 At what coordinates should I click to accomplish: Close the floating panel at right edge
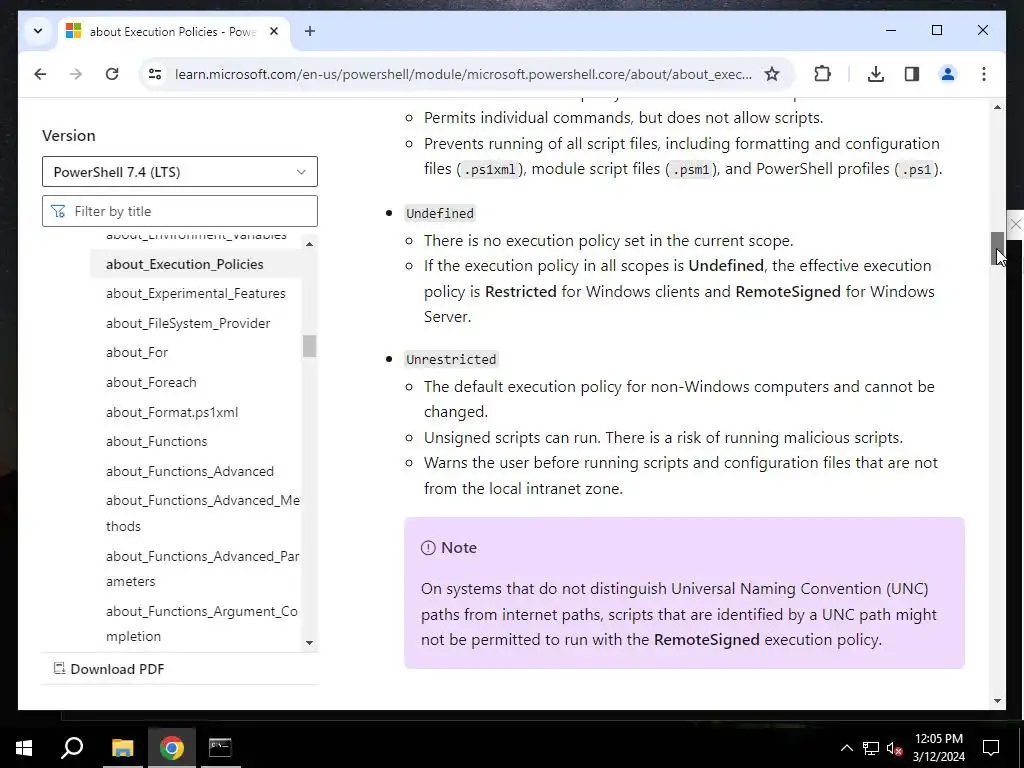point(1016,225)
